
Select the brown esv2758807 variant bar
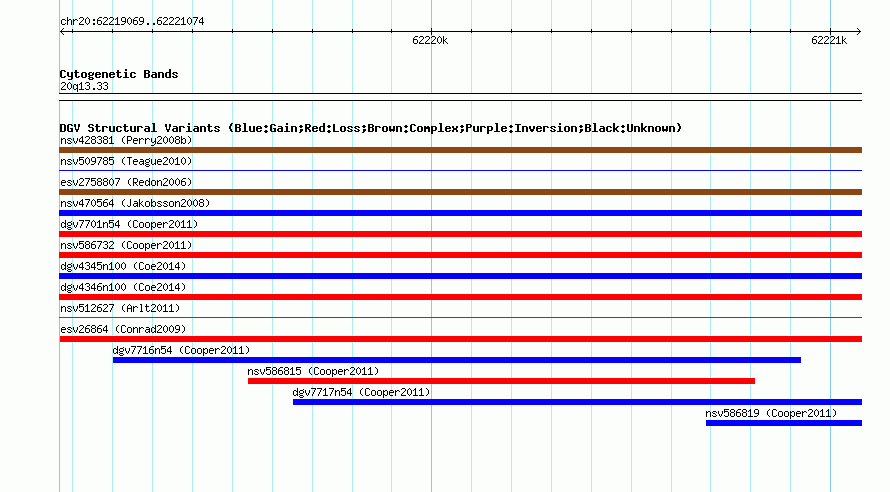pyautogui.click(x=460, y=192)
